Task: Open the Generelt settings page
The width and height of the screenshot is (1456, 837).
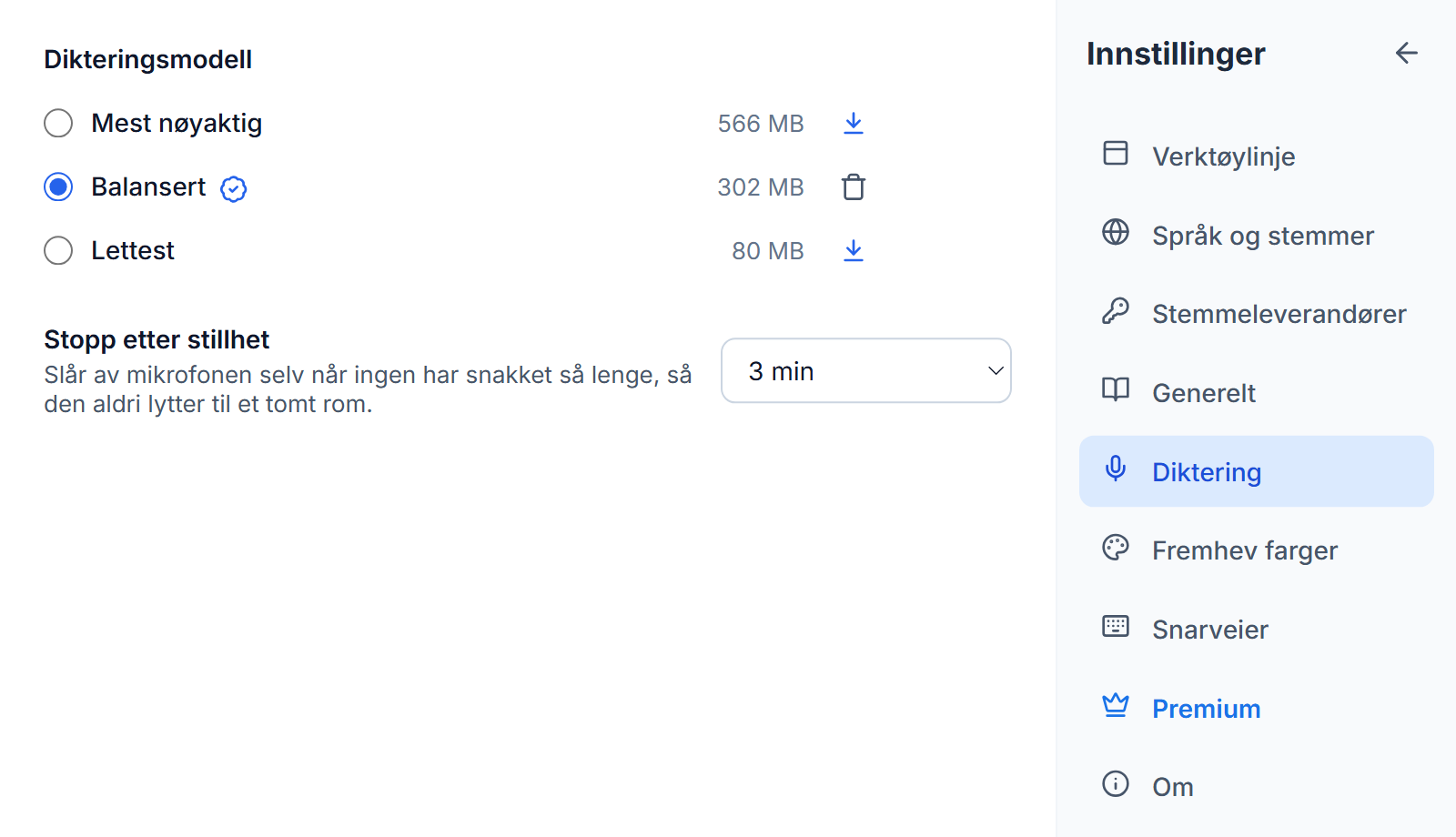Action: coord(1256,393)
